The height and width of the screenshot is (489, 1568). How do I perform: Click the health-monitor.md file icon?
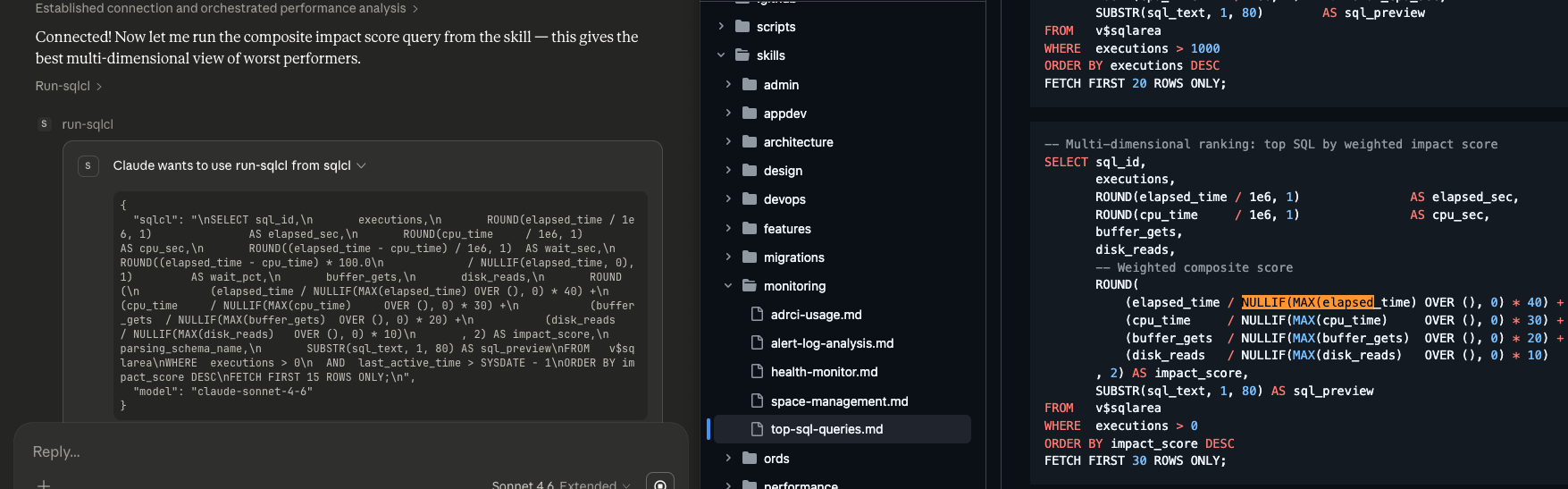[757, 372]
